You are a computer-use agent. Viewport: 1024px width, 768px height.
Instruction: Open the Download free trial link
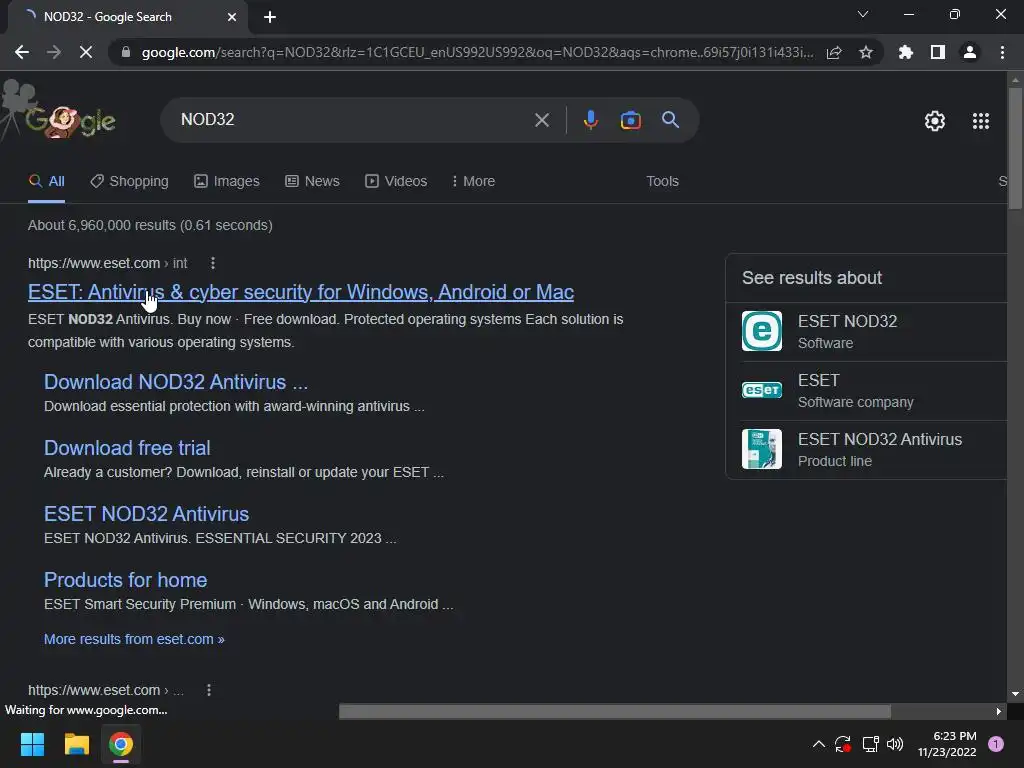pos(127,448)
